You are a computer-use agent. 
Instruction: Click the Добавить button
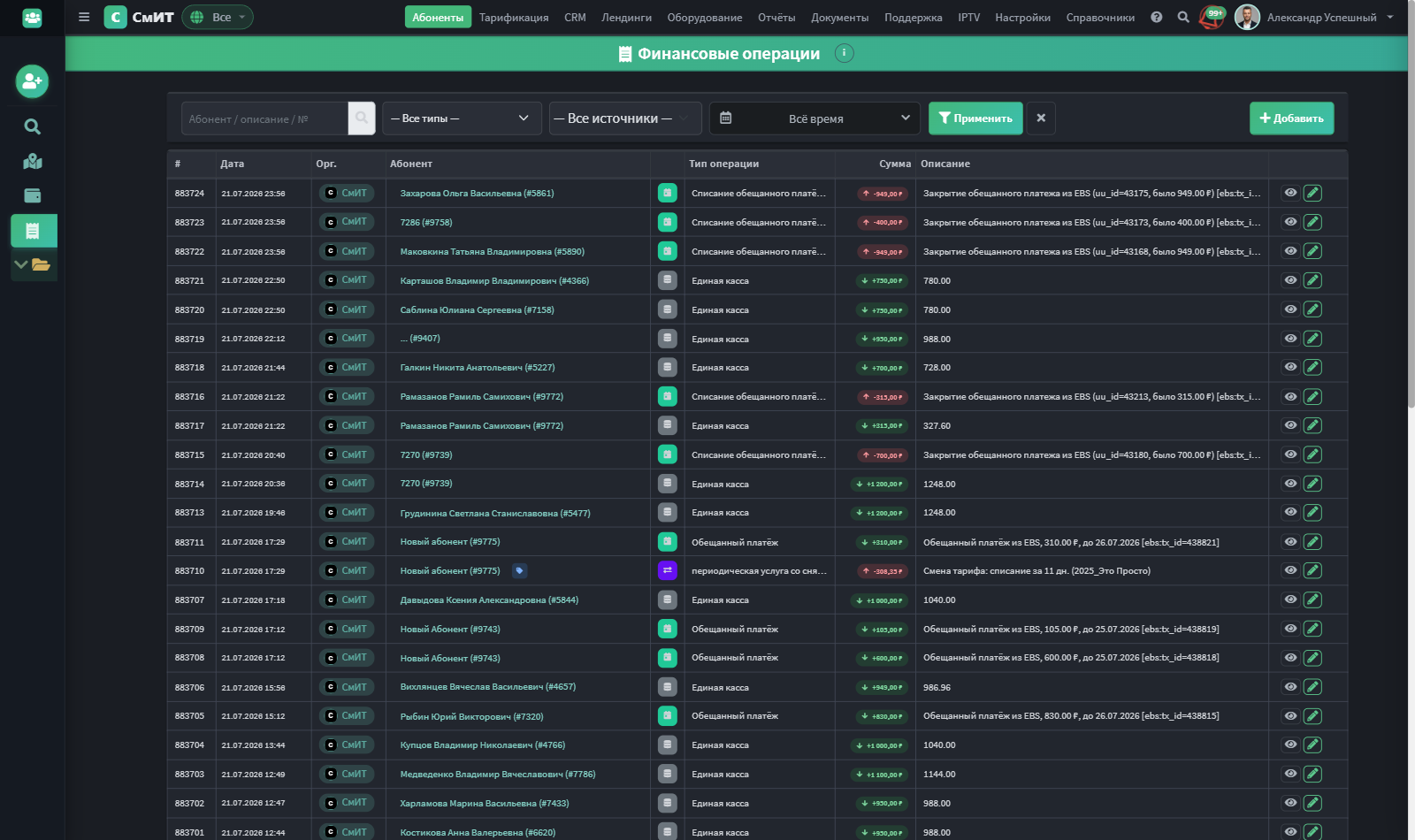pos(1291,118)
